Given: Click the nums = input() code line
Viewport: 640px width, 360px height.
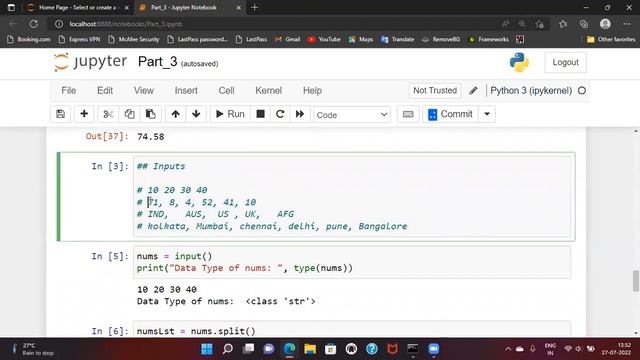Looking at the screenshot, I should (x=174, y=256).
